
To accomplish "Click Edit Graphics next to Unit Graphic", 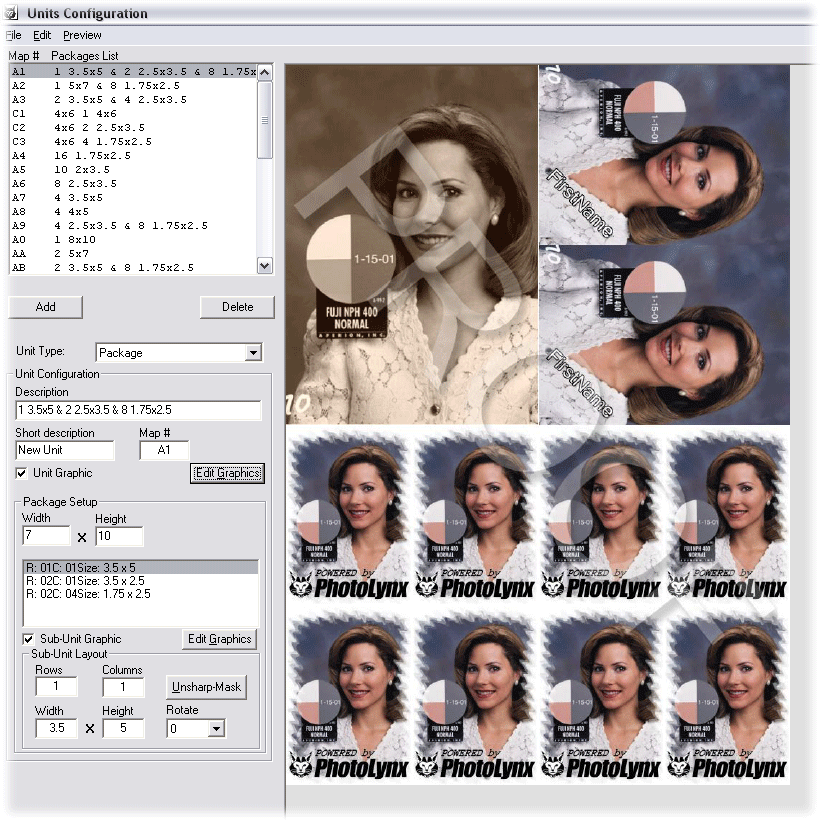I will 227,473.
